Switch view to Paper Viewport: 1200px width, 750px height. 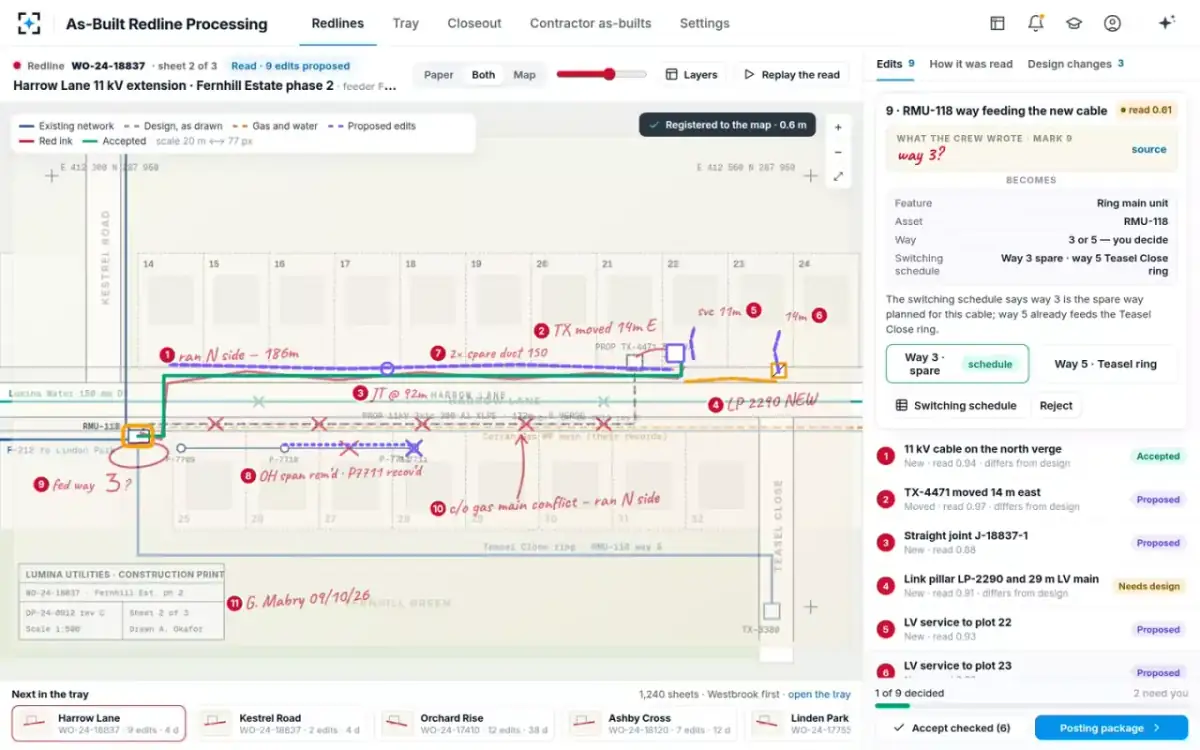[438, 75]
